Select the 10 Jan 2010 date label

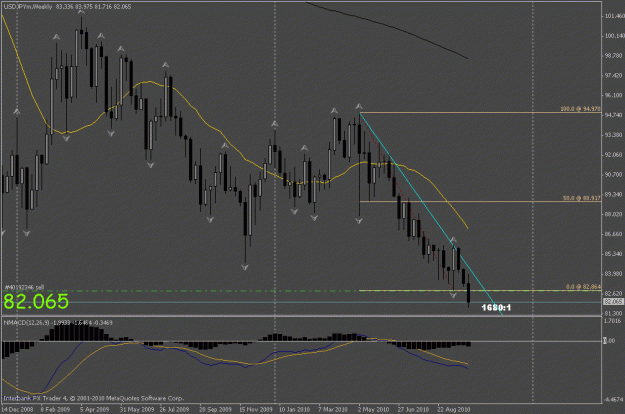pos(294,409)
